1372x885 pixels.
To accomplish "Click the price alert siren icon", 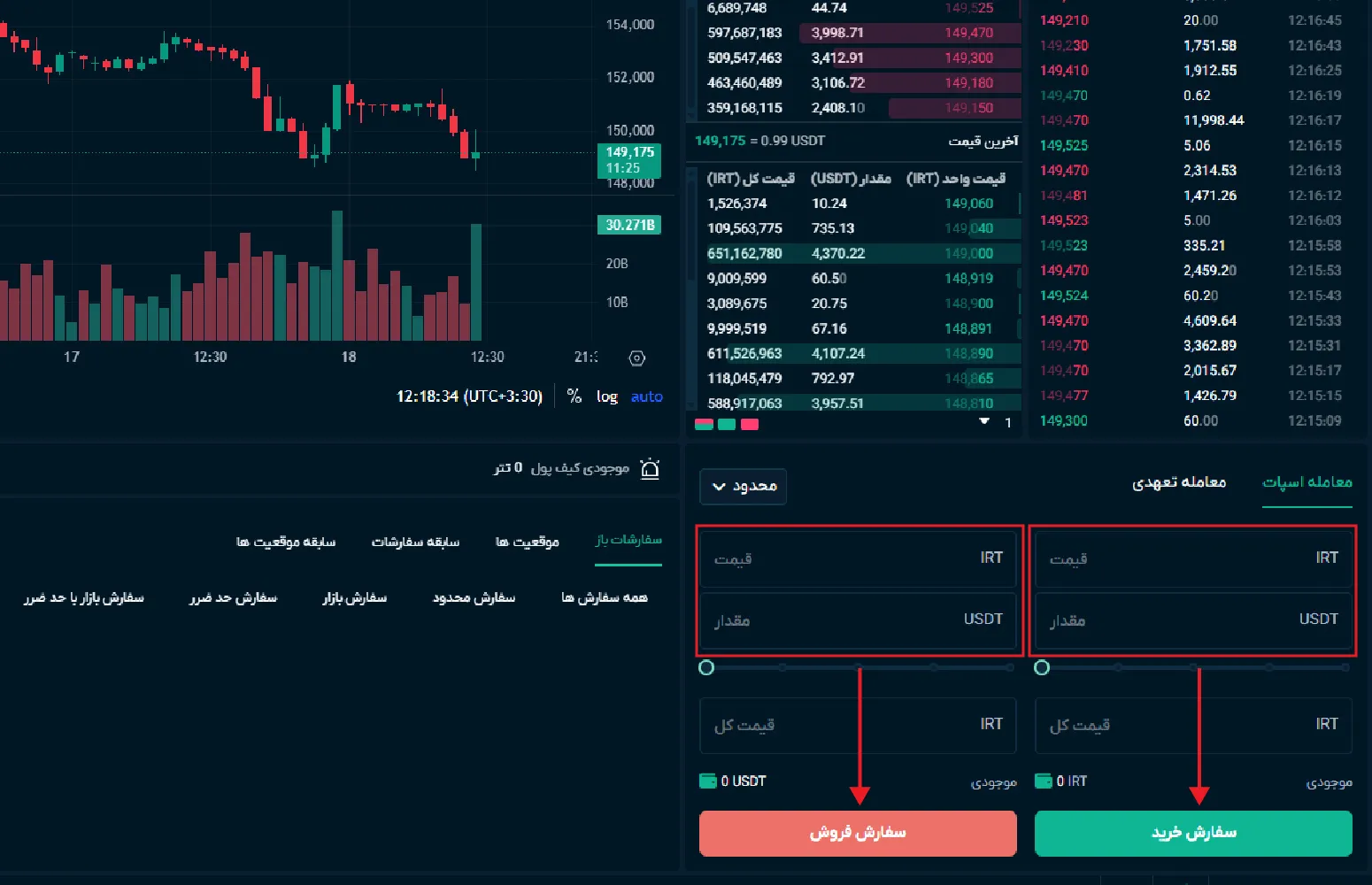I will click(x=650, y=468).
